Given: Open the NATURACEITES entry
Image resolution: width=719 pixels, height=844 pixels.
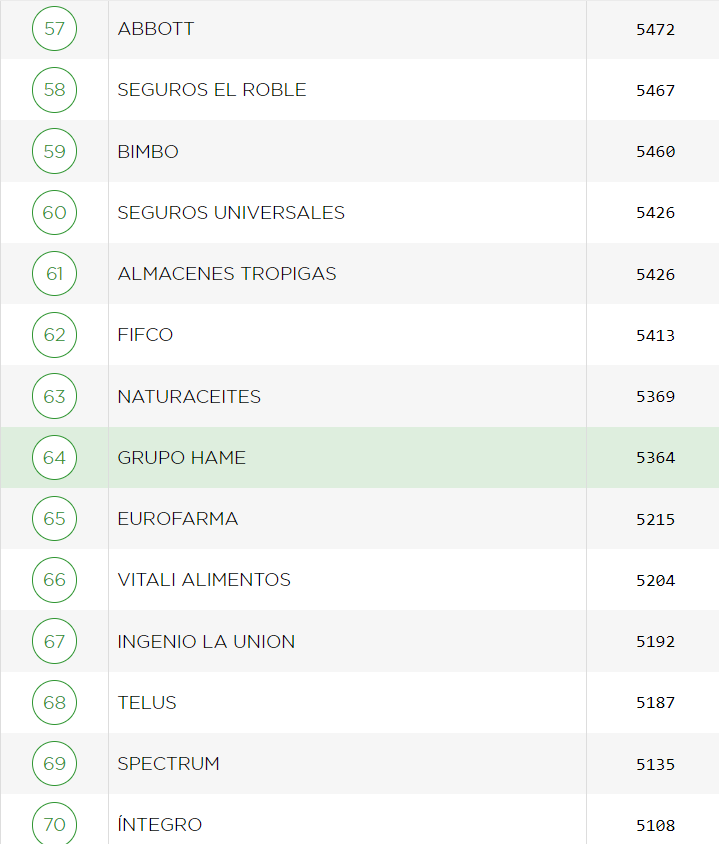Looking at the screenshot, I should pos(189,397).
